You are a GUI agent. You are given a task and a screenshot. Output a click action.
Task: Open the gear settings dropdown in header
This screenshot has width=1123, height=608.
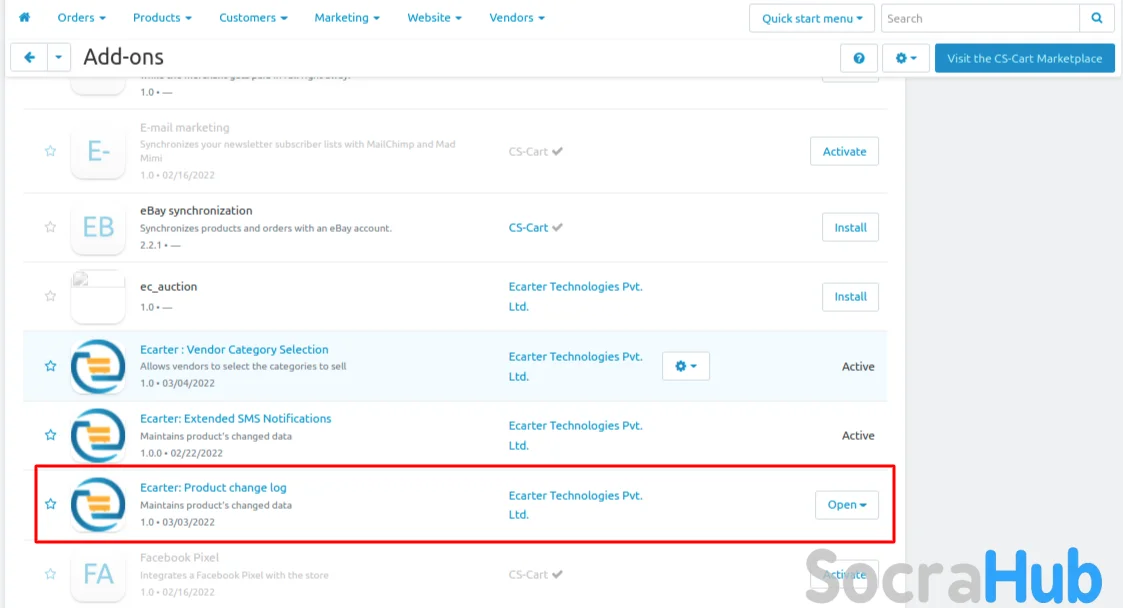point(905,58)
